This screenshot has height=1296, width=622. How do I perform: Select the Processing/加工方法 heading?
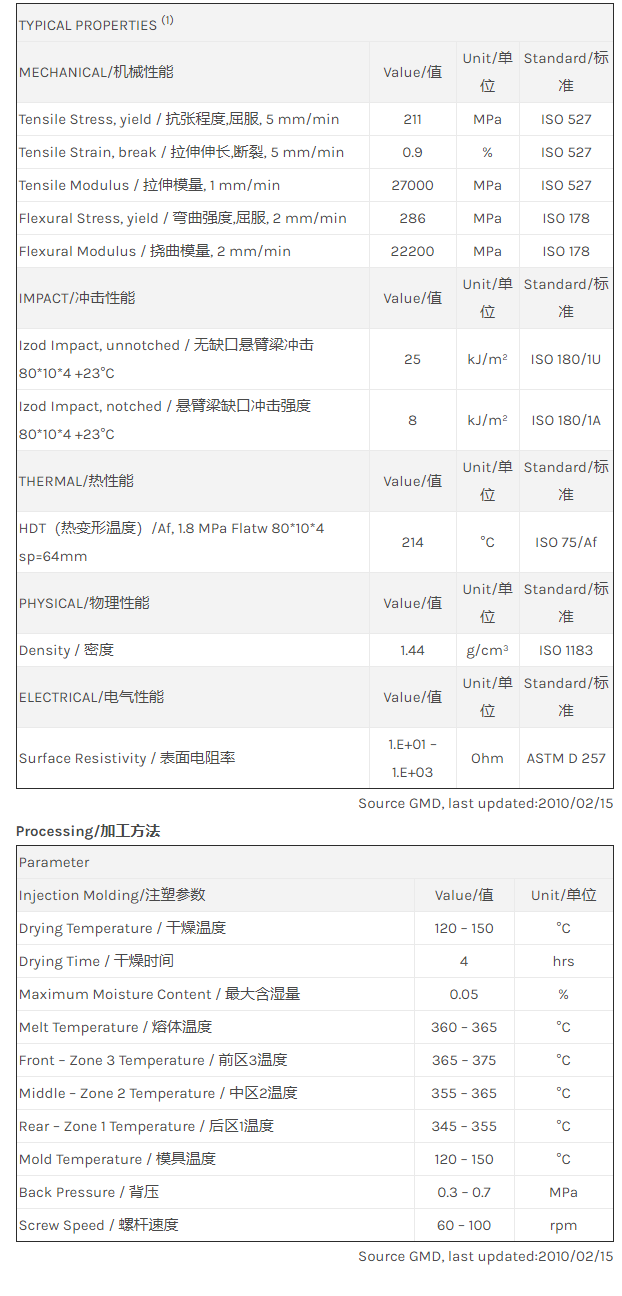(88, 831)
